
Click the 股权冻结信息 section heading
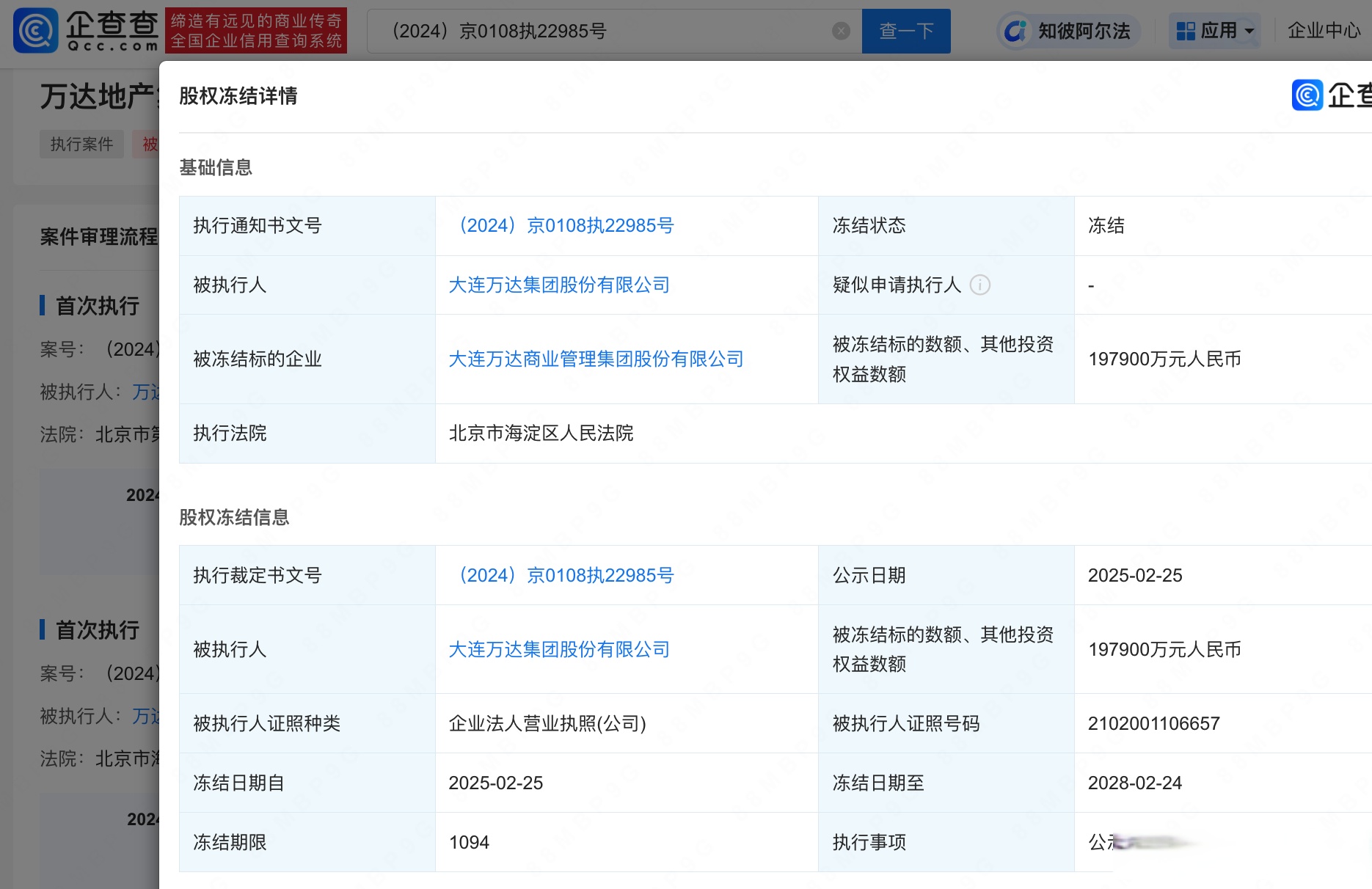coord(234,517)
